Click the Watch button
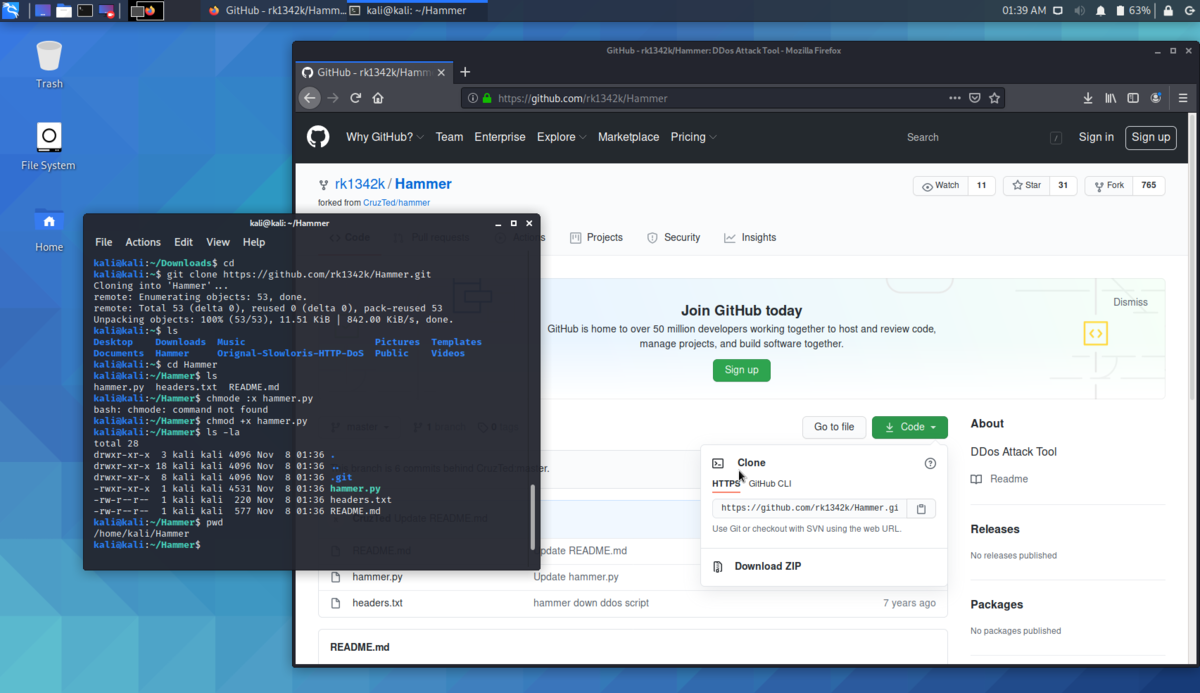This screenshot has height=693, width=1200. (x=941, y=186)
